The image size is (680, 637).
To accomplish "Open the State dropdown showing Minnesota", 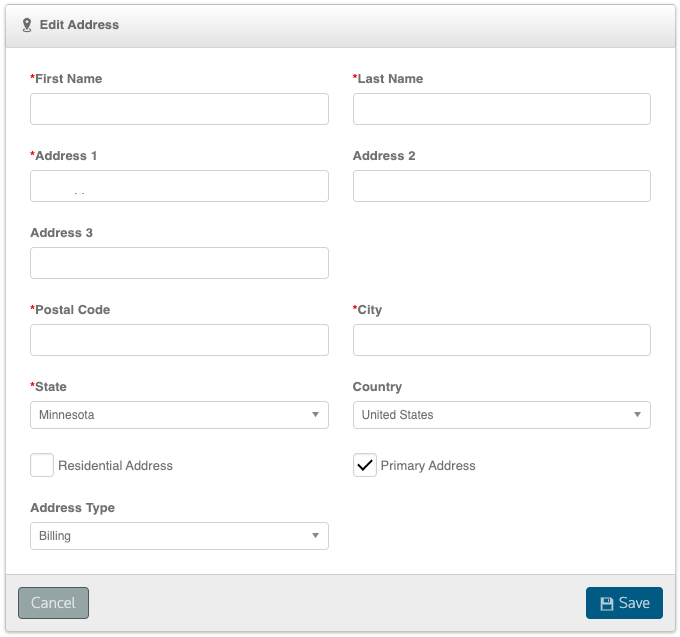I will [179, 415].
